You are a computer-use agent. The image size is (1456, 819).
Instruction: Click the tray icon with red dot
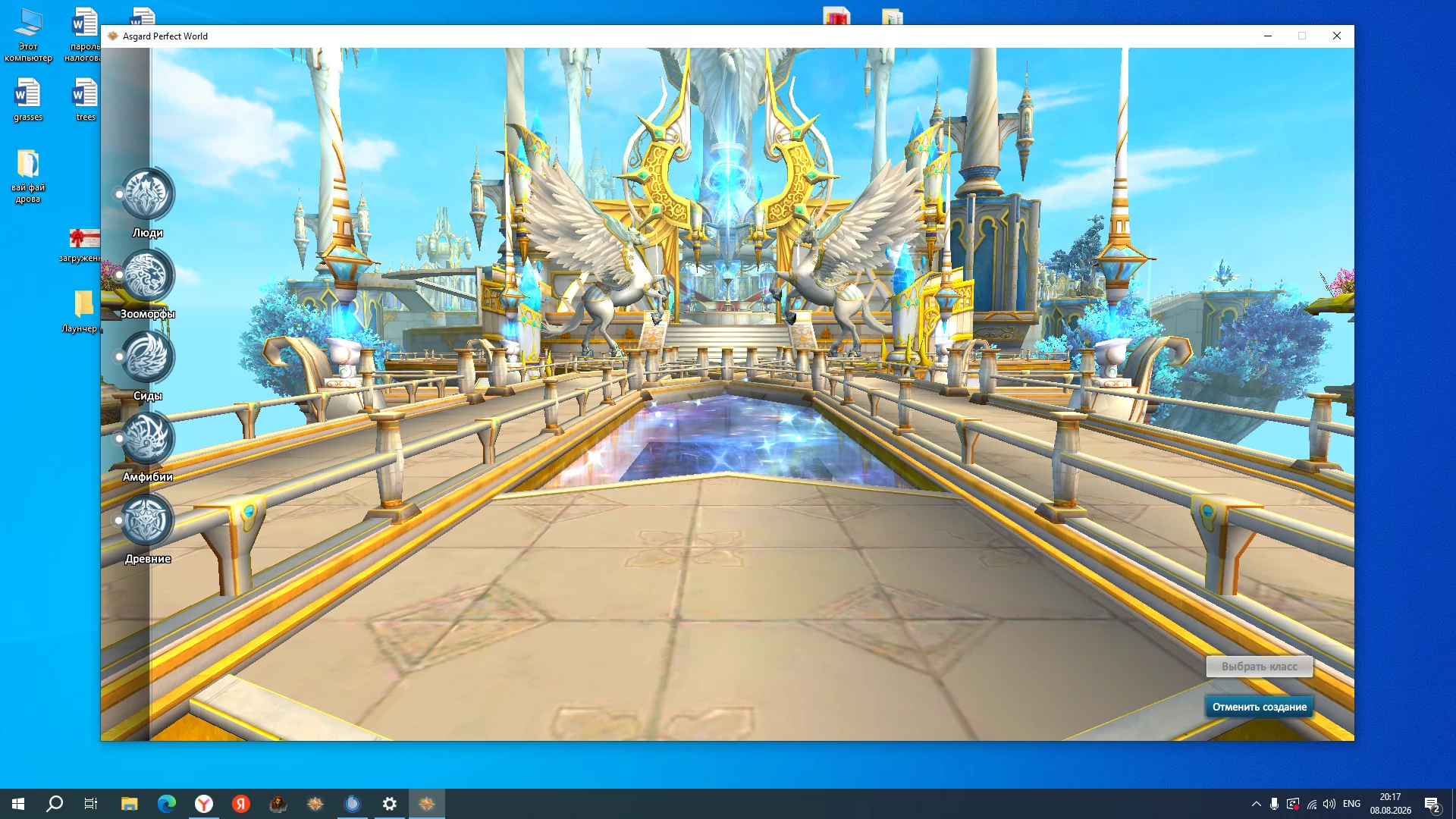(1293, 804)
